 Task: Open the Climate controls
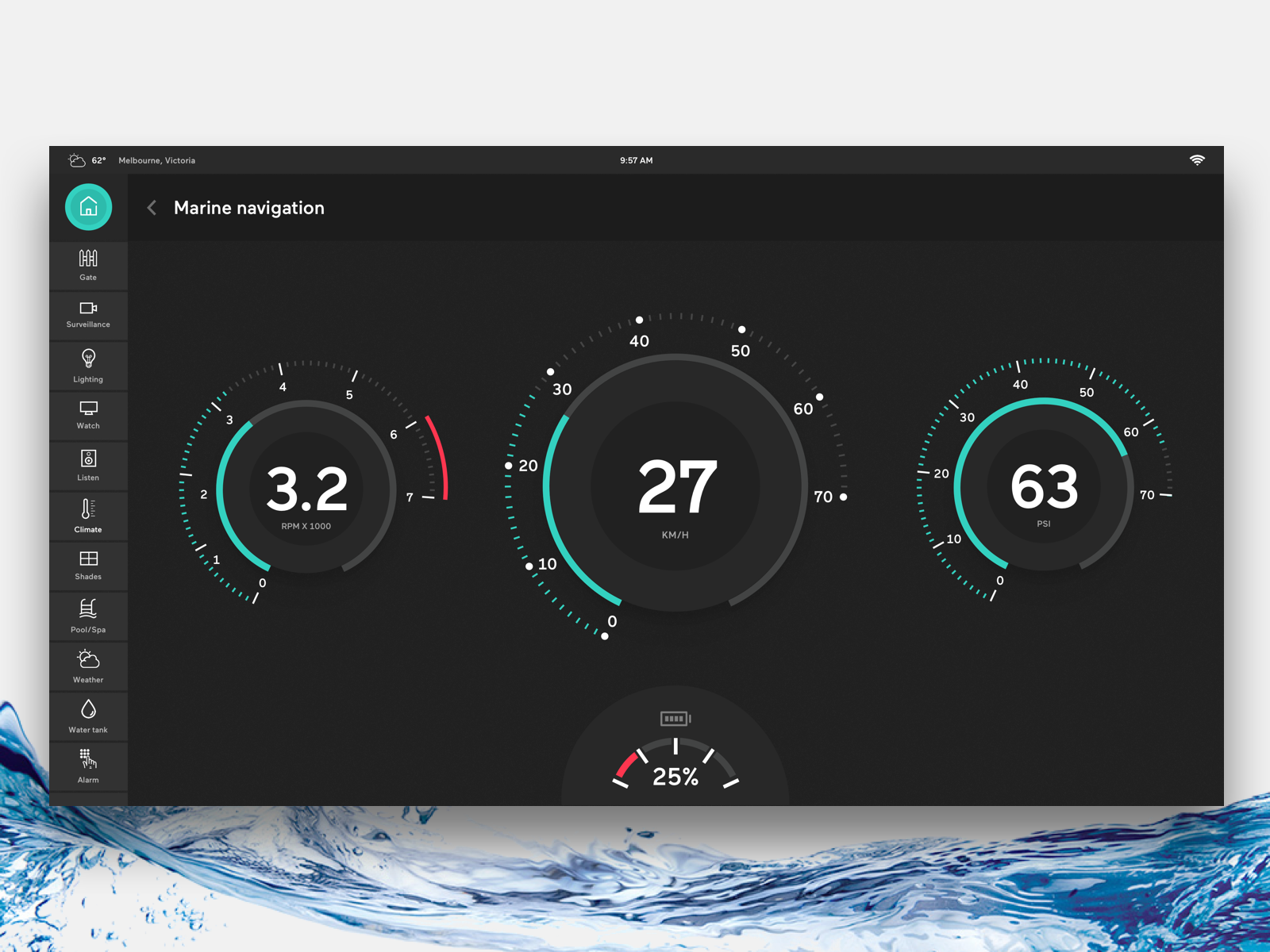88,516
